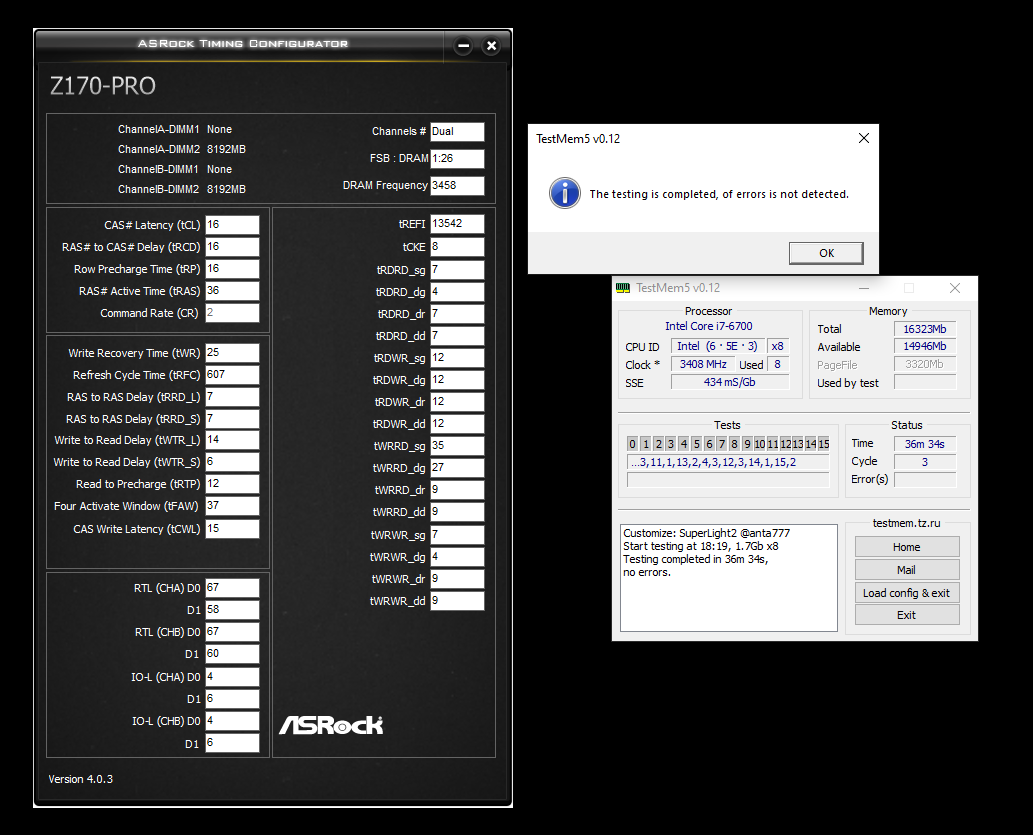The image size is (1033, 835).
Task: Select the tWTR_S value field
Action: [x=233, y=462]
